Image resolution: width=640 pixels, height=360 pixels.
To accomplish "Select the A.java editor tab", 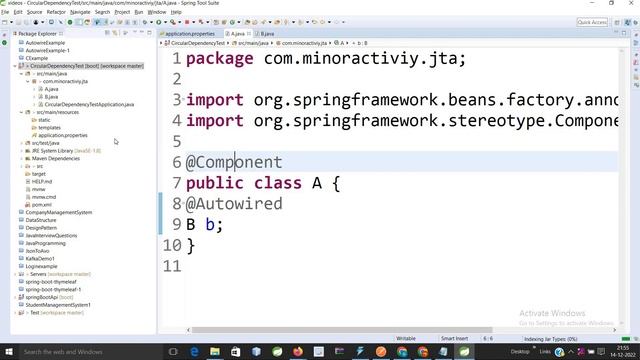I will (237, 34).
